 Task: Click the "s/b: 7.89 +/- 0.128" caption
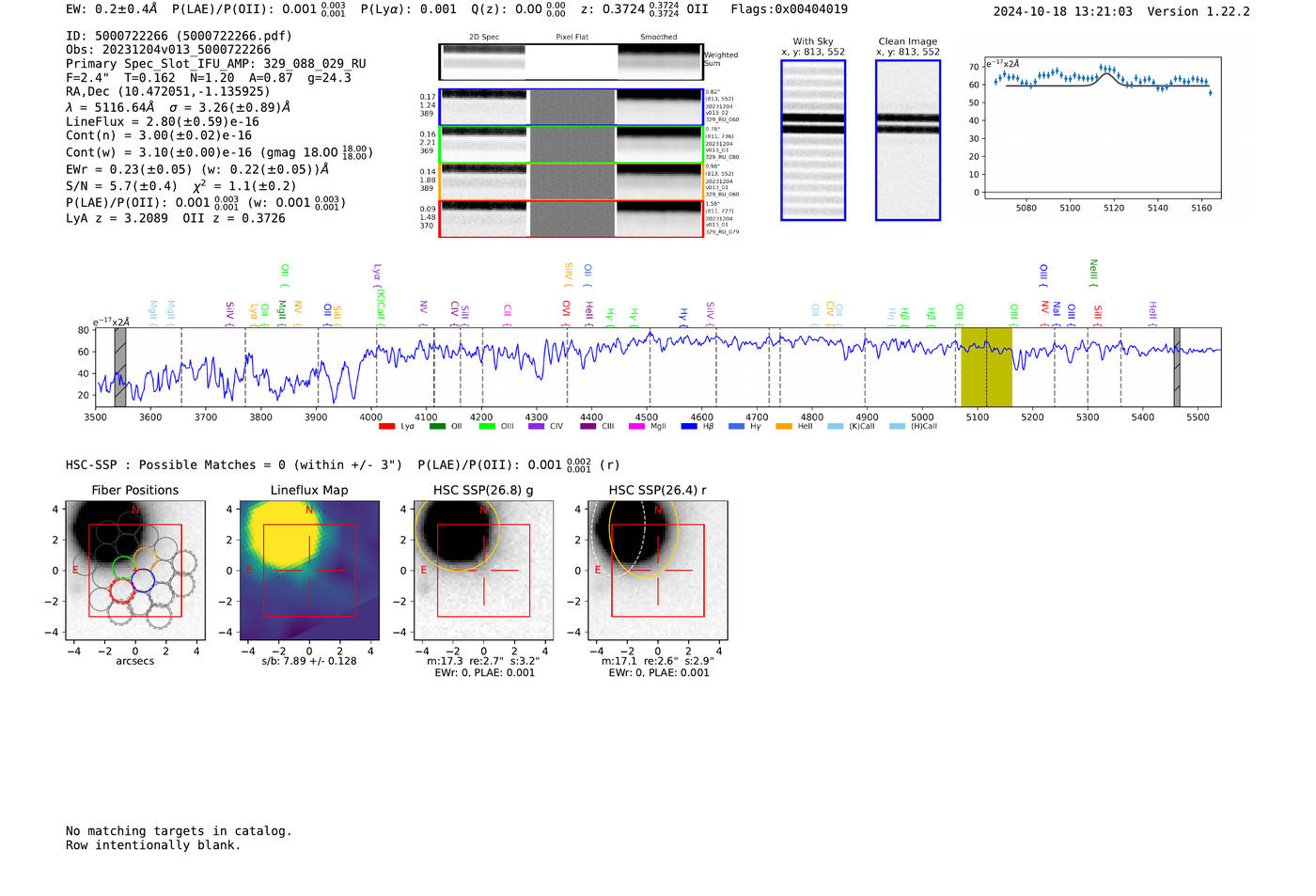(x=309, y=661)
